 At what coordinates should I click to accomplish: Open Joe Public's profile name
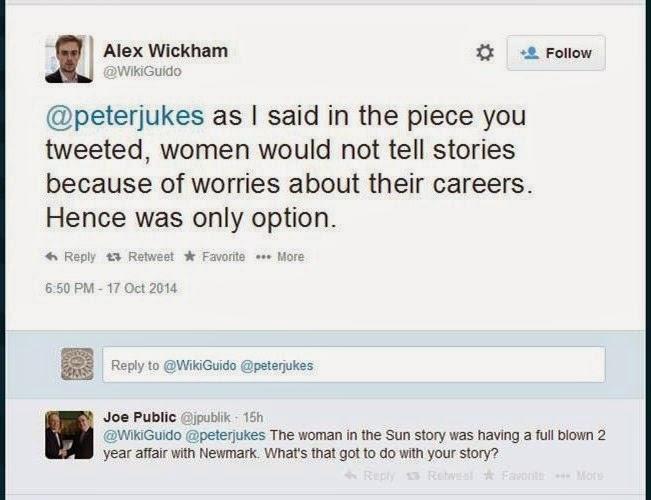tap(137, 416)
